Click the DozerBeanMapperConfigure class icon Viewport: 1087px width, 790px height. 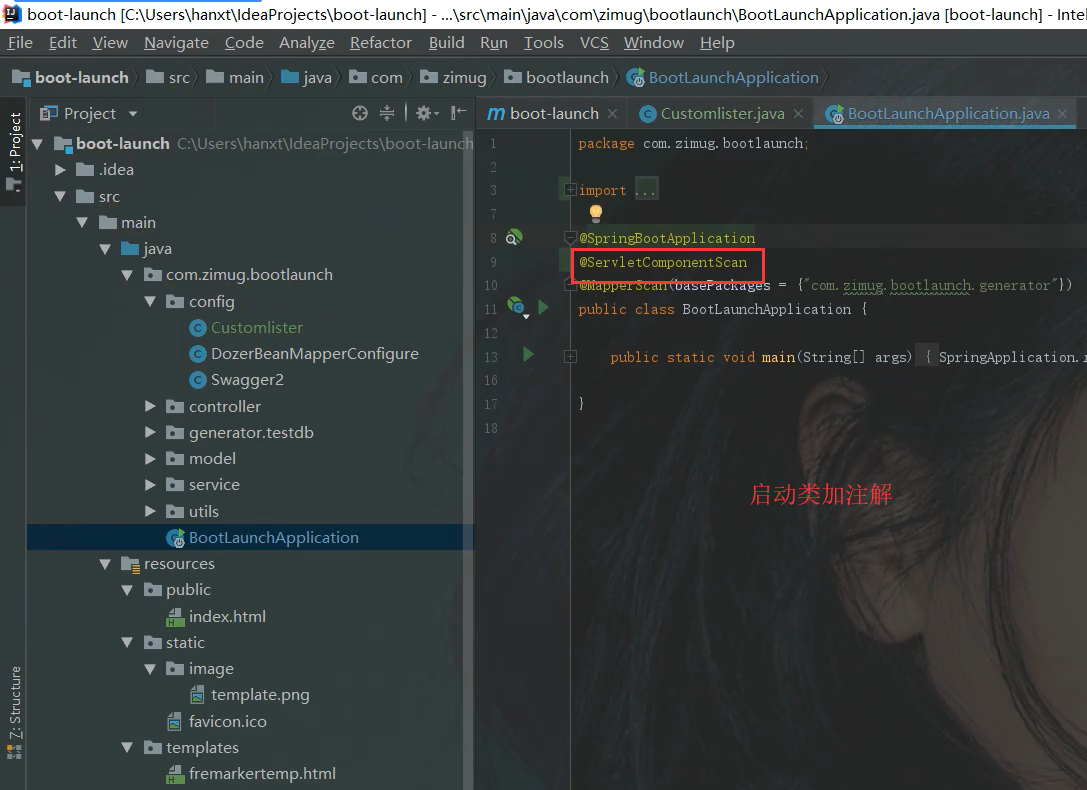point(198,354)
